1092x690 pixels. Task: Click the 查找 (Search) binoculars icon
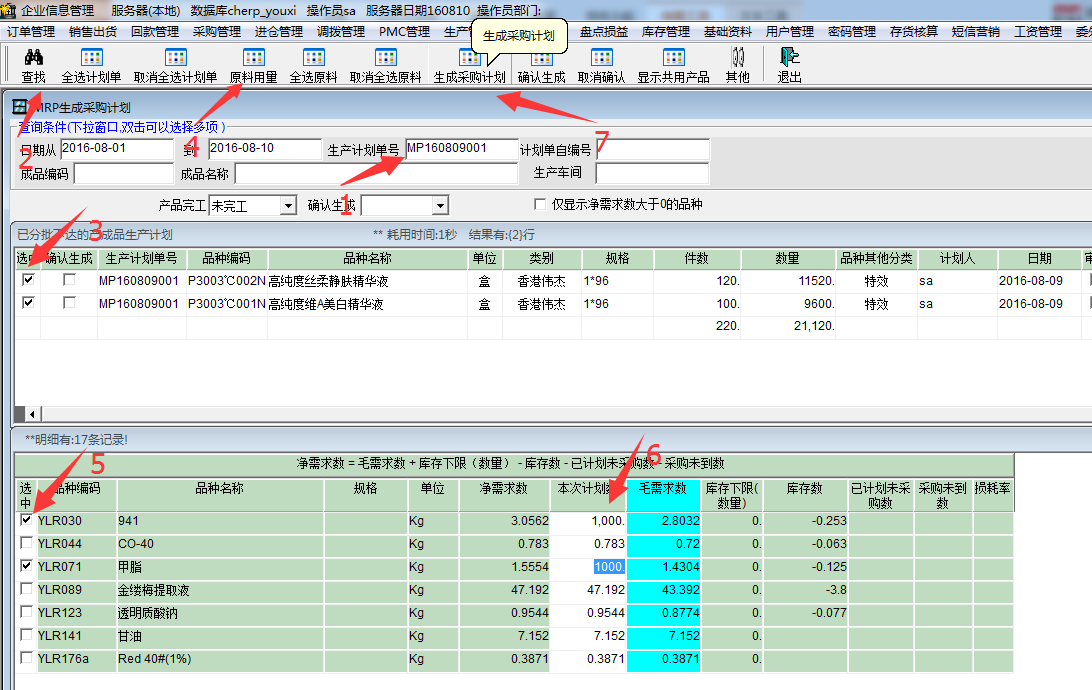coord(33,58)
